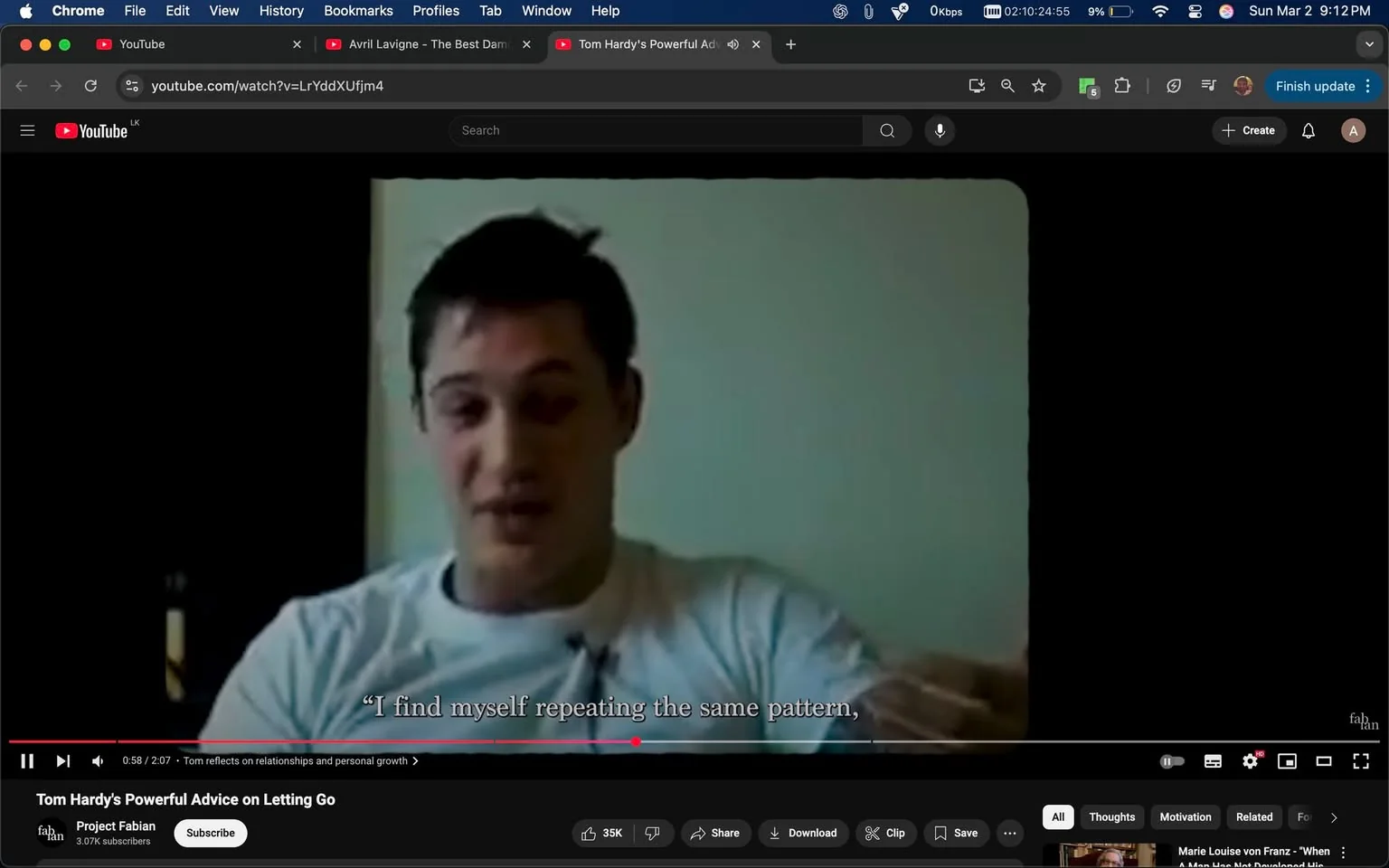Dislike this video

(x=653, y=833)
